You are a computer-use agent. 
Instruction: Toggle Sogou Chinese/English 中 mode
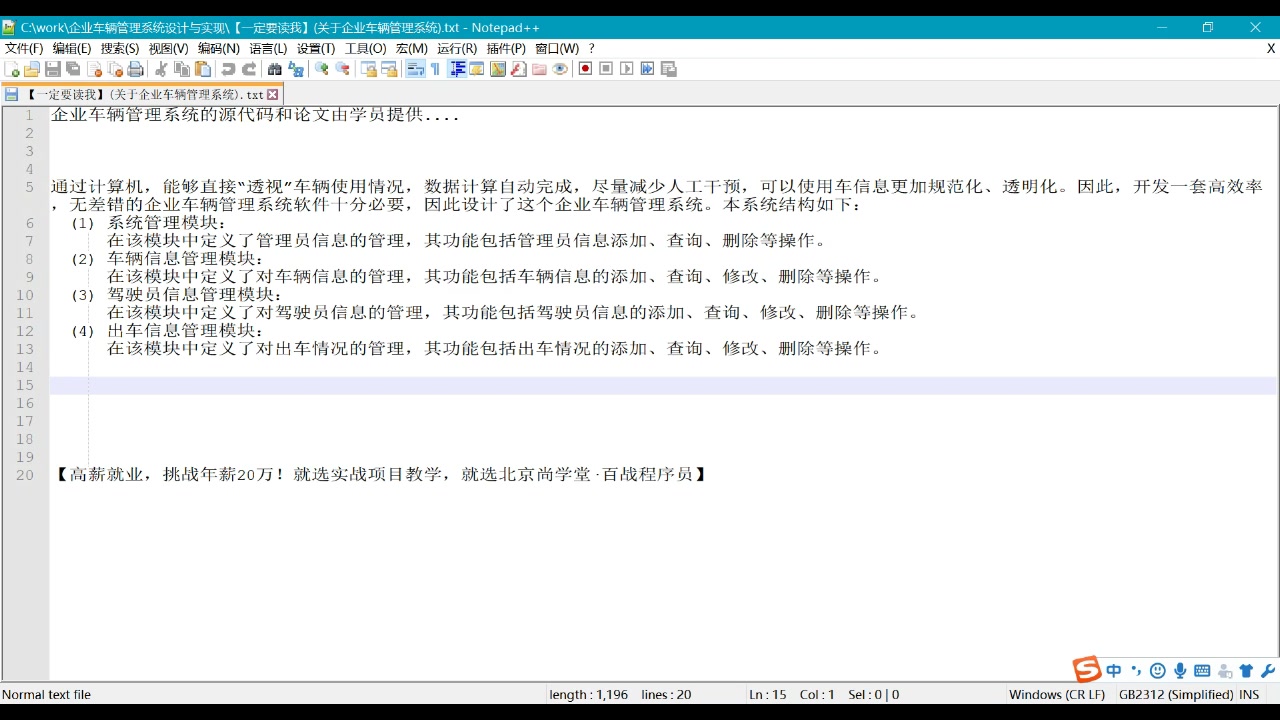pos(1113,671)
